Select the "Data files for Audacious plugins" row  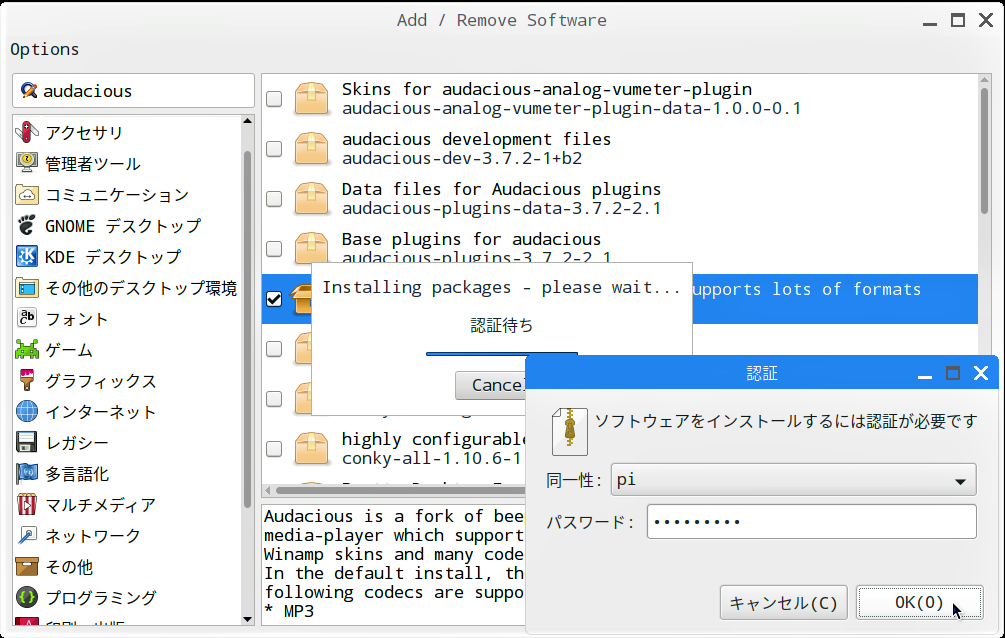(620, 199)
